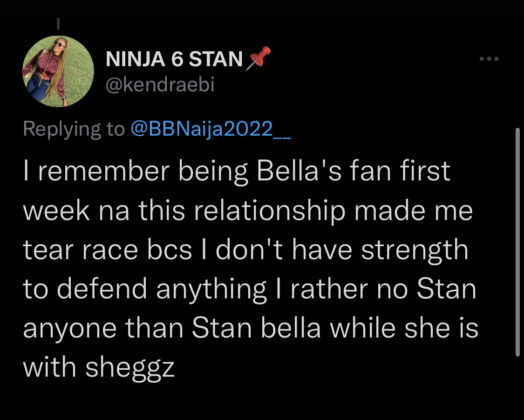This screenshot has height=420, width=524.
Task: Click the tweet line starting 'I remember being'
Action: pos(237,172)
